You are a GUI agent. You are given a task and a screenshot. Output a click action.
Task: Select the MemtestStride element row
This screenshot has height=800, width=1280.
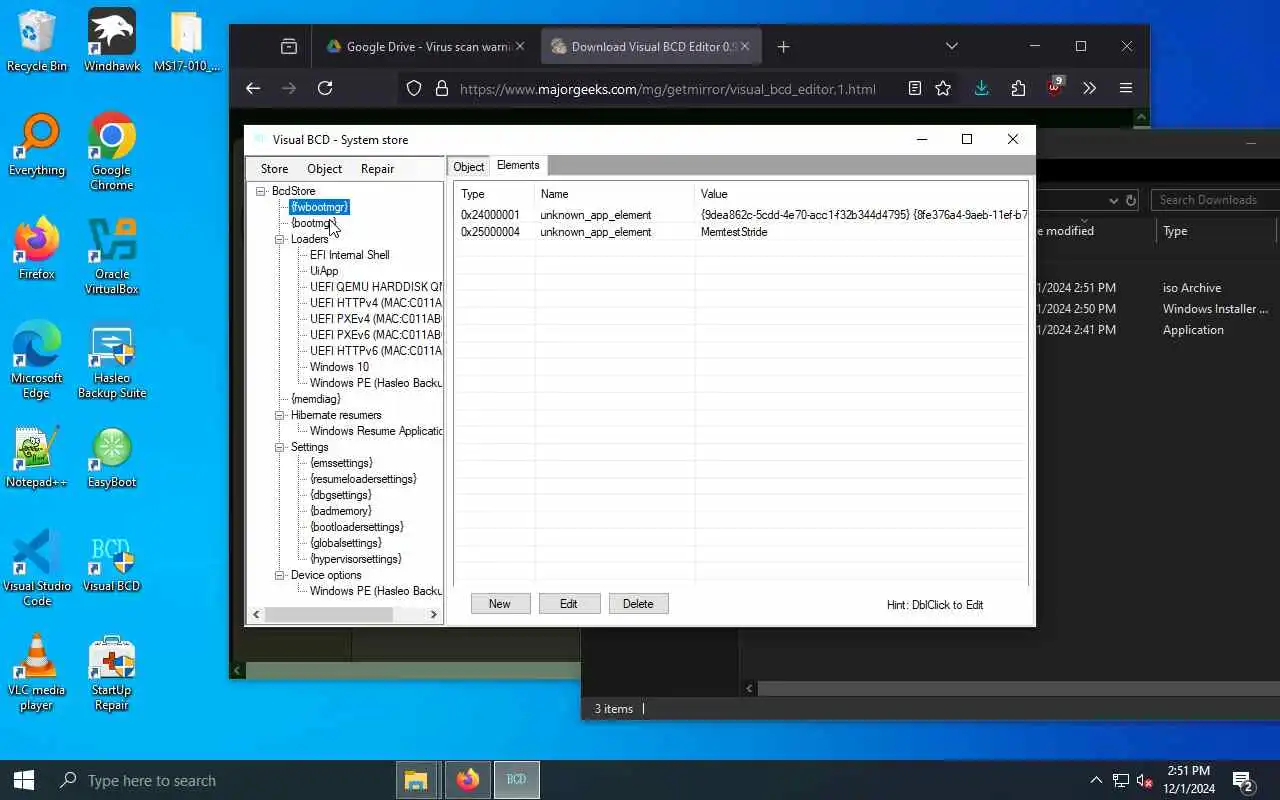pos(740,232)
